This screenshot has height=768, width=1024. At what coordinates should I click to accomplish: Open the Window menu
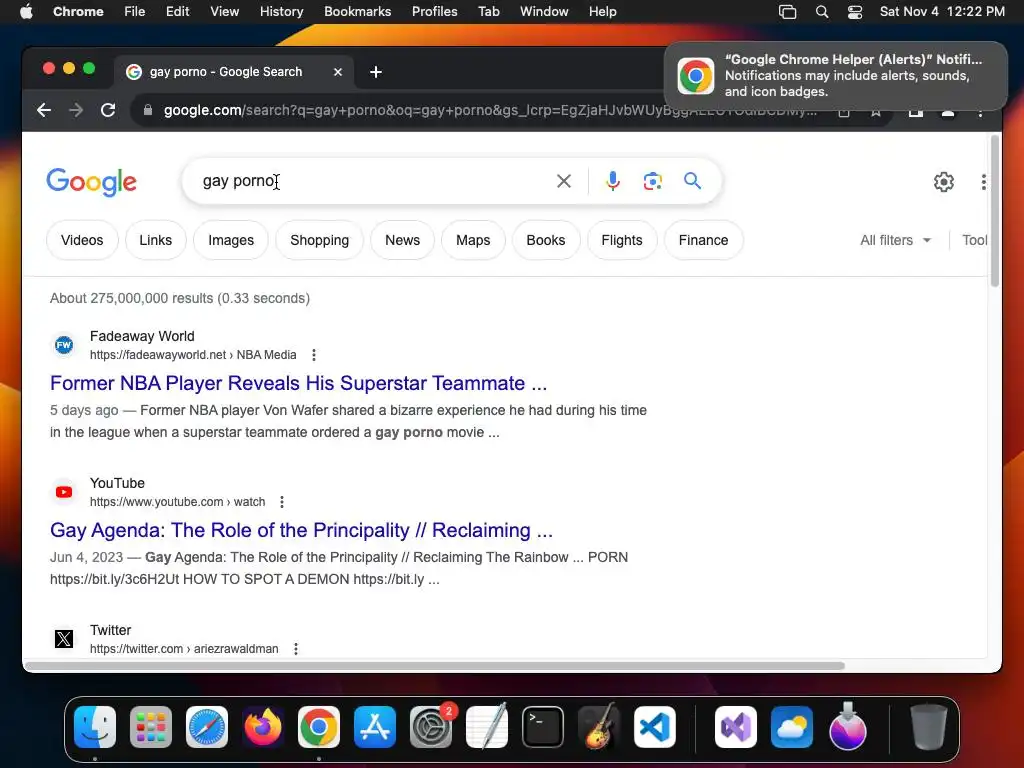(544, 12)
